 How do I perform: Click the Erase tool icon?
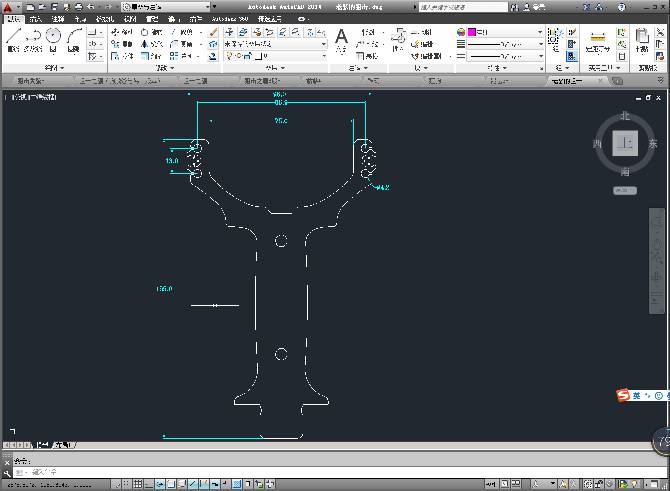tap(213, 32)
